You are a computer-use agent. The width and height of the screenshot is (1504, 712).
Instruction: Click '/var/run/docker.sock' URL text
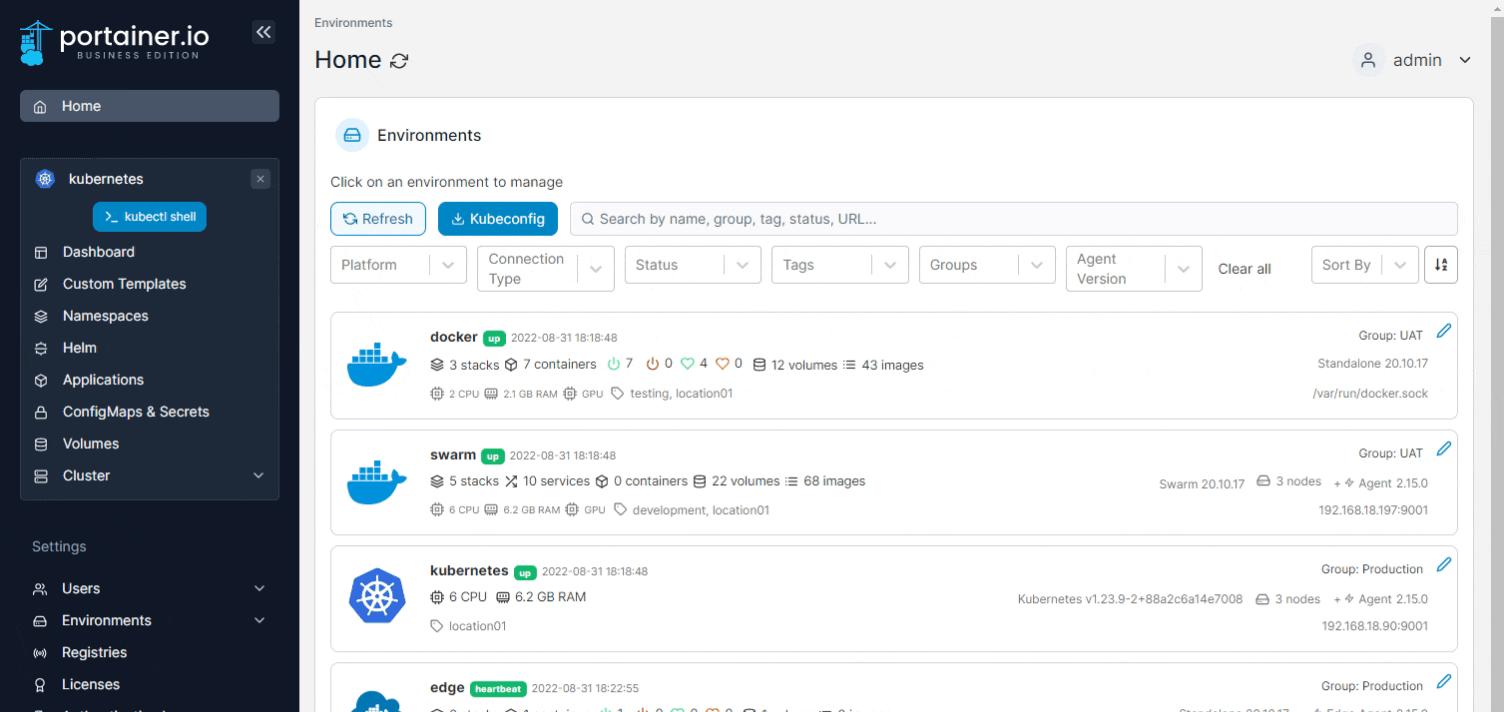pyautogui.click(x=1370, y=394)
